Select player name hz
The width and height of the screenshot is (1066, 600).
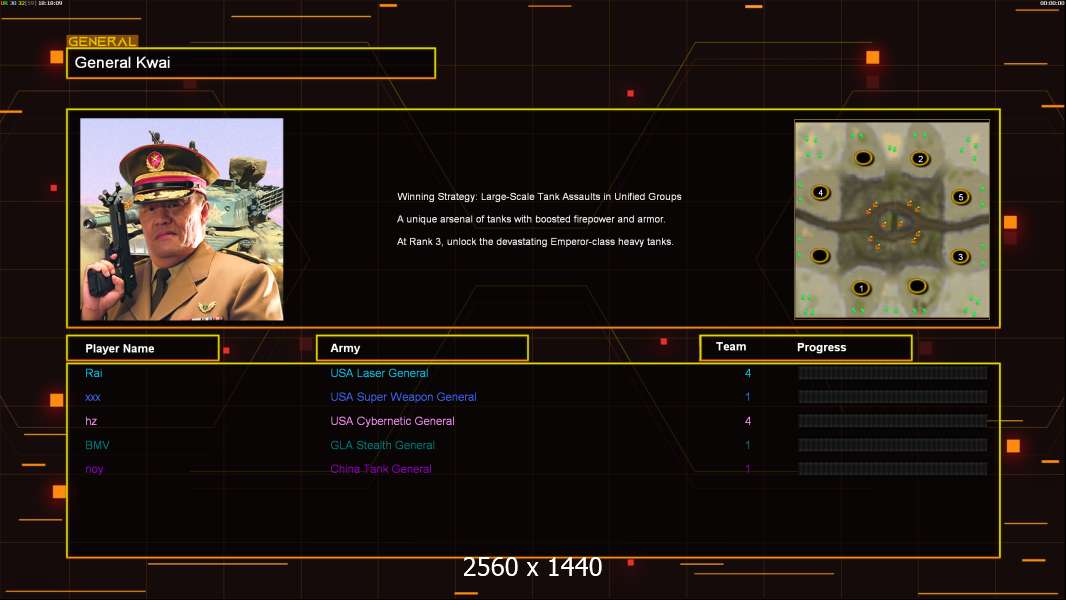tap(91, 421)
